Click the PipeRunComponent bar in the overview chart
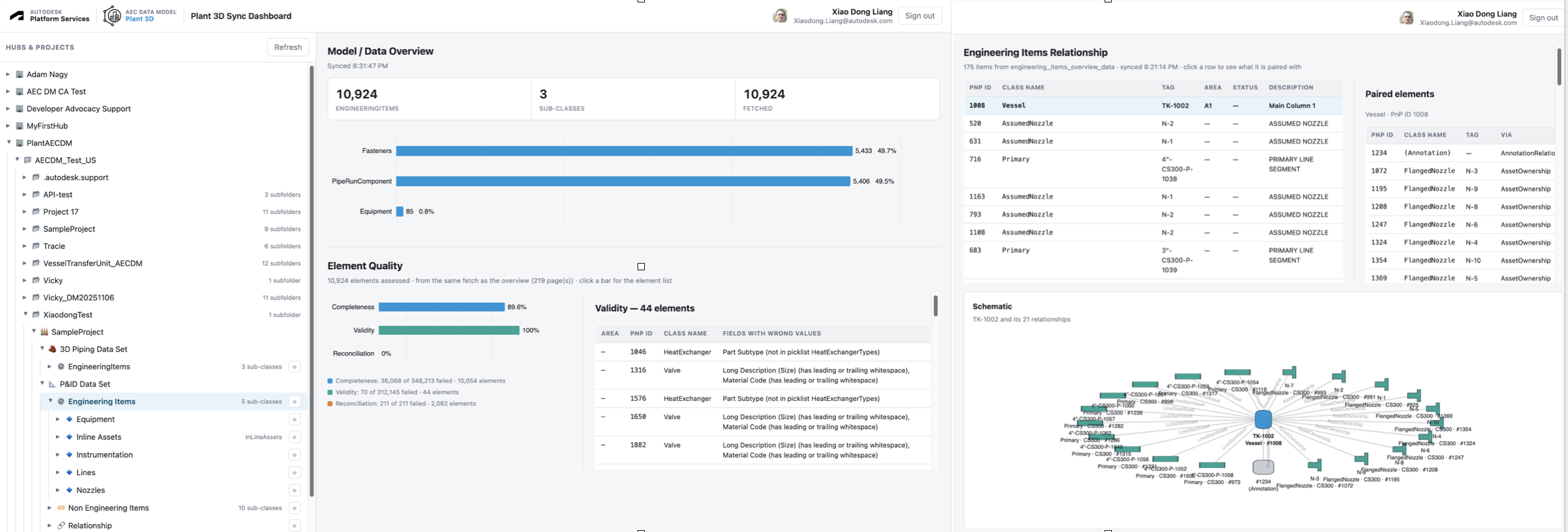 click(623, 181)
